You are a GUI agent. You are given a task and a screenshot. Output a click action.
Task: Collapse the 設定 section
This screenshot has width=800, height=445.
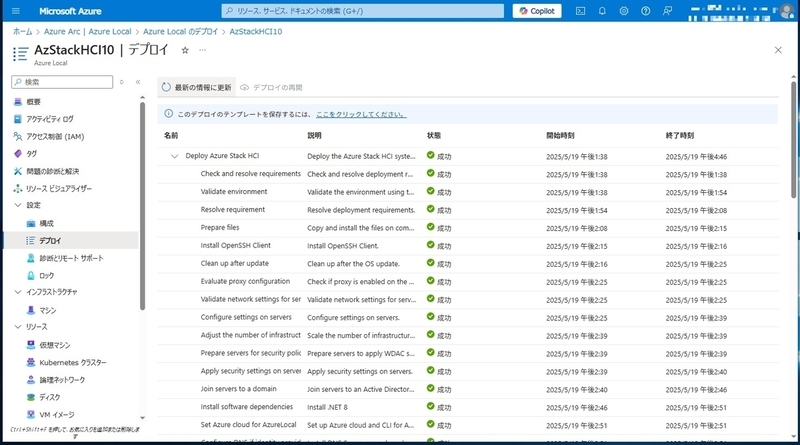coord(18,205)
